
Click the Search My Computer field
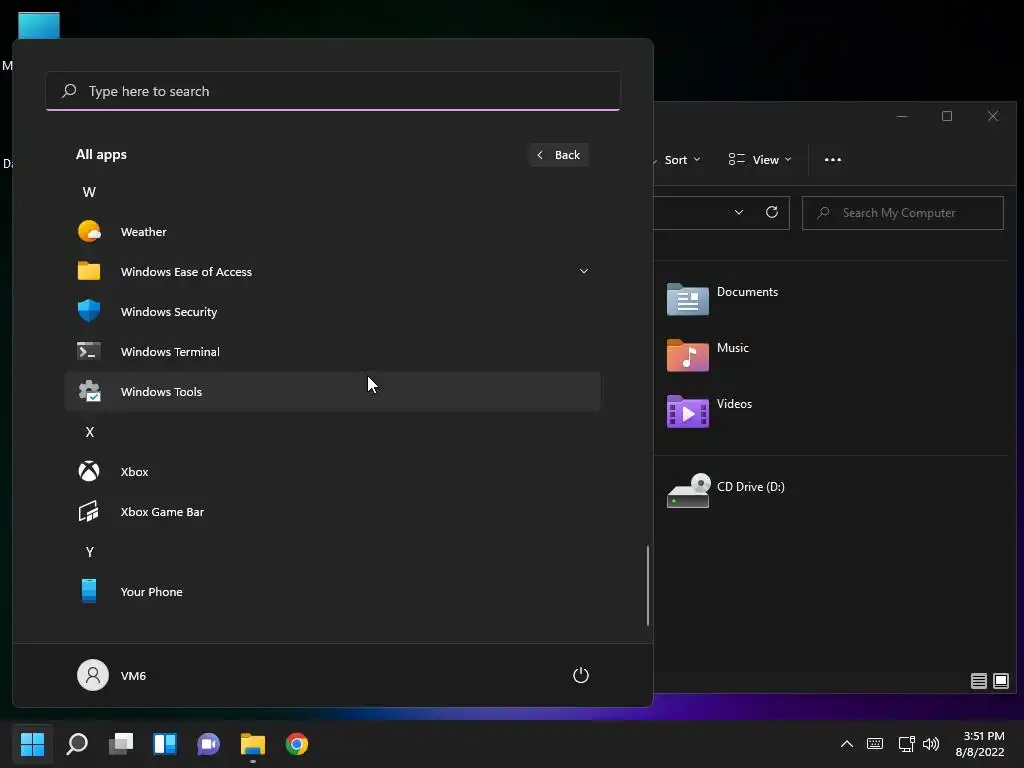[903, 213]
